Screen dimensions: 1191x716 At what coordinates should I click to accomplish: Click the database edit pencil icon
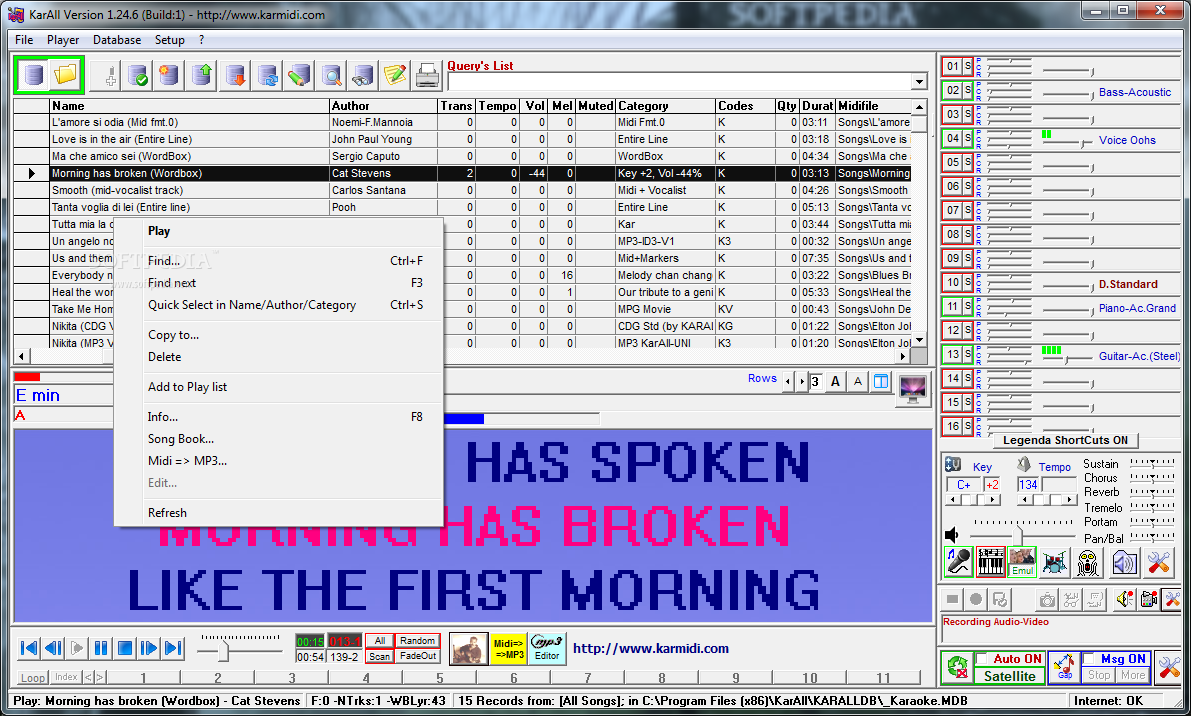click(x=299, y=75)
